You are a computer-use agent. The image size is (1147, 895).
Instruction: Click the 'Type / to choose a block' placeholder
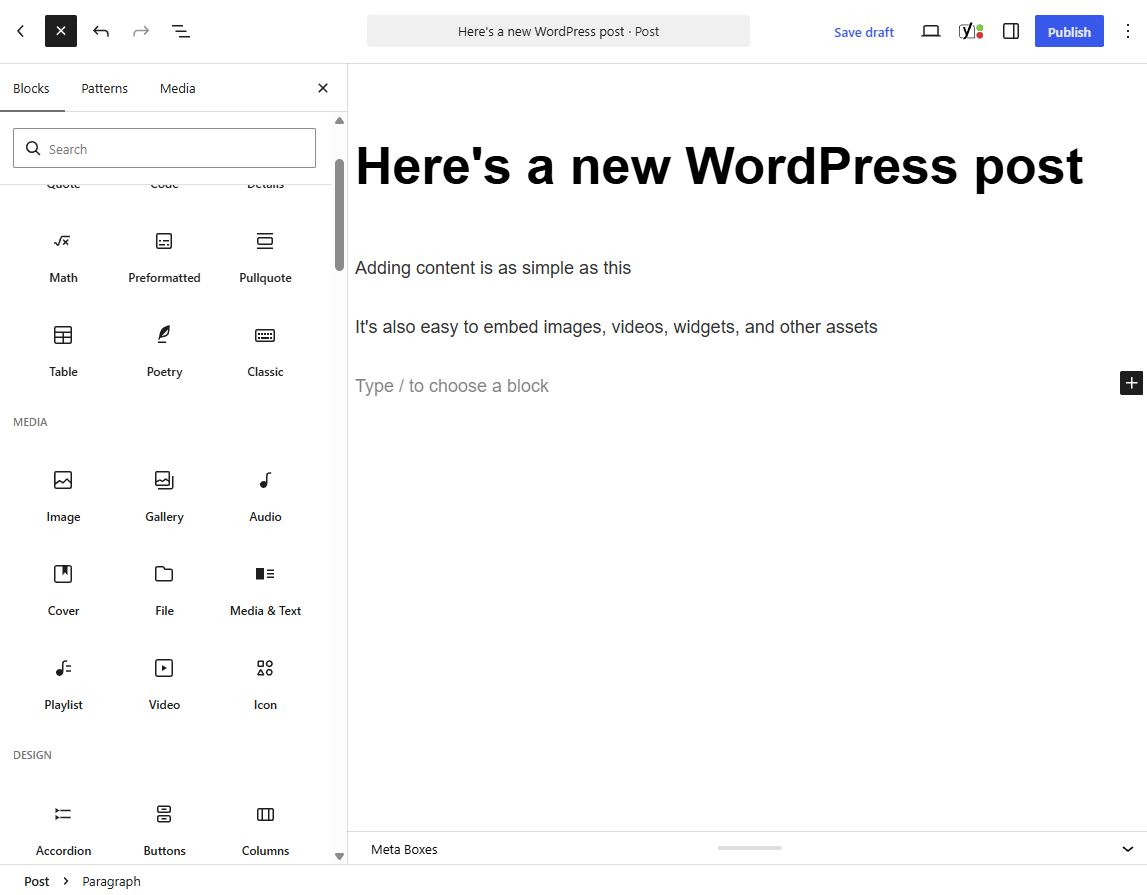pos(452,386)
